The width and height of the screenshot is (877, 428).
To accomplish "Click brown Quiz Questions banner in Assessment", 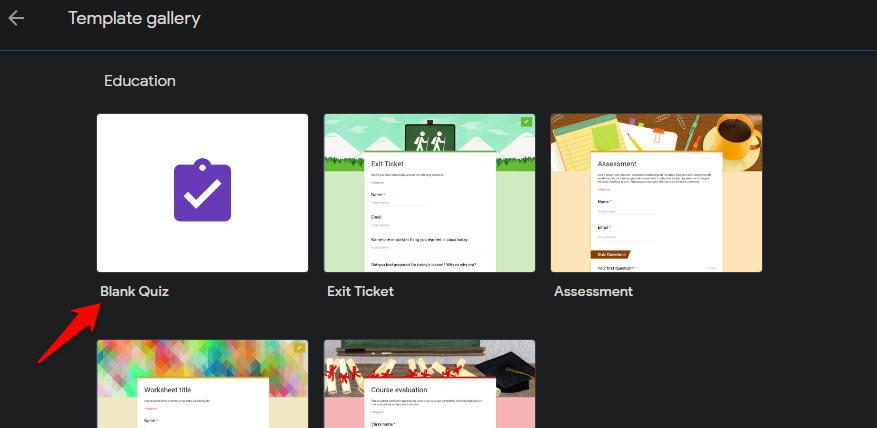I will click(610, 254).
